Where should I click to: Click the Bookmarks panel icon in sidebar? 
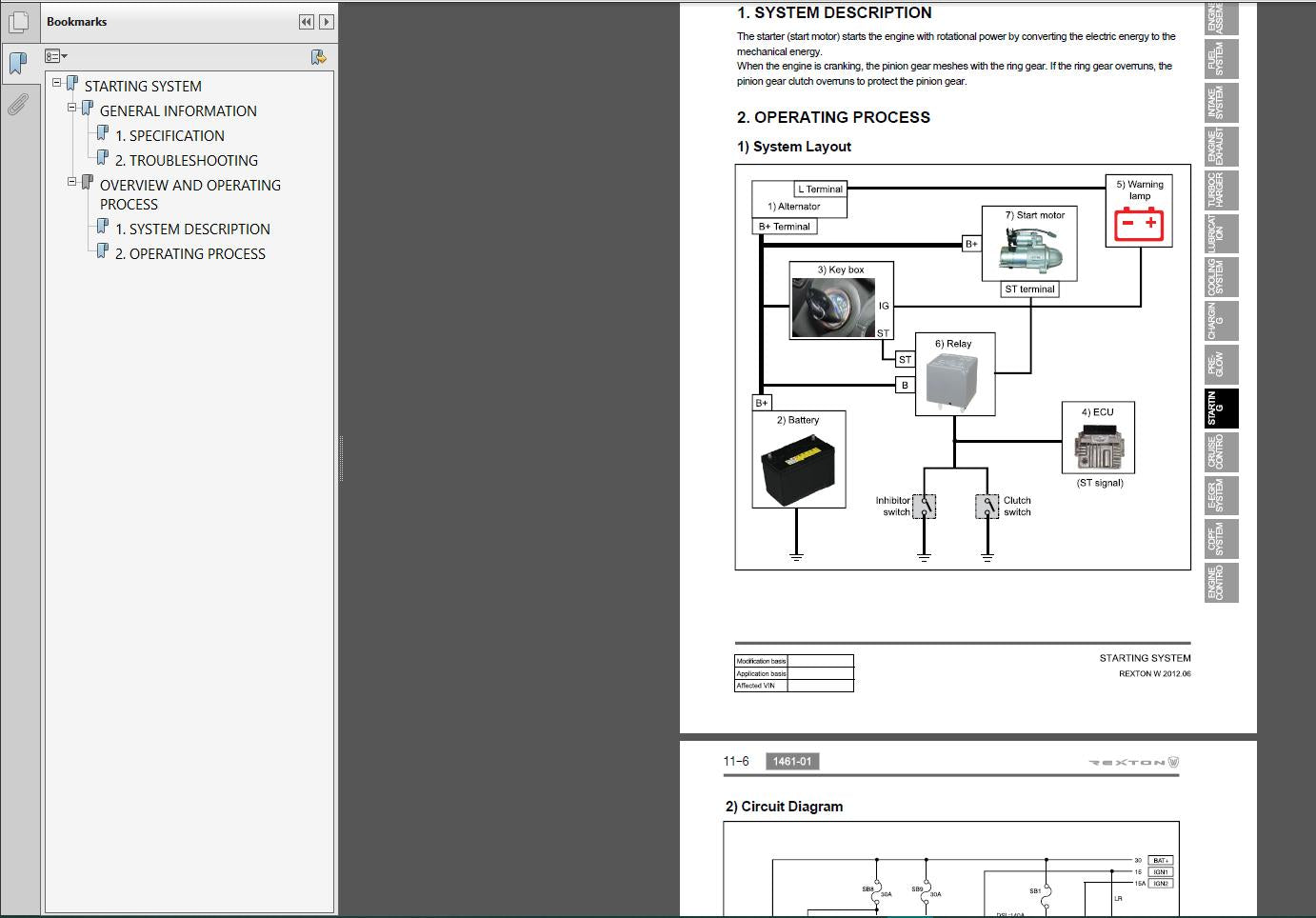click(x=18, y=64)
